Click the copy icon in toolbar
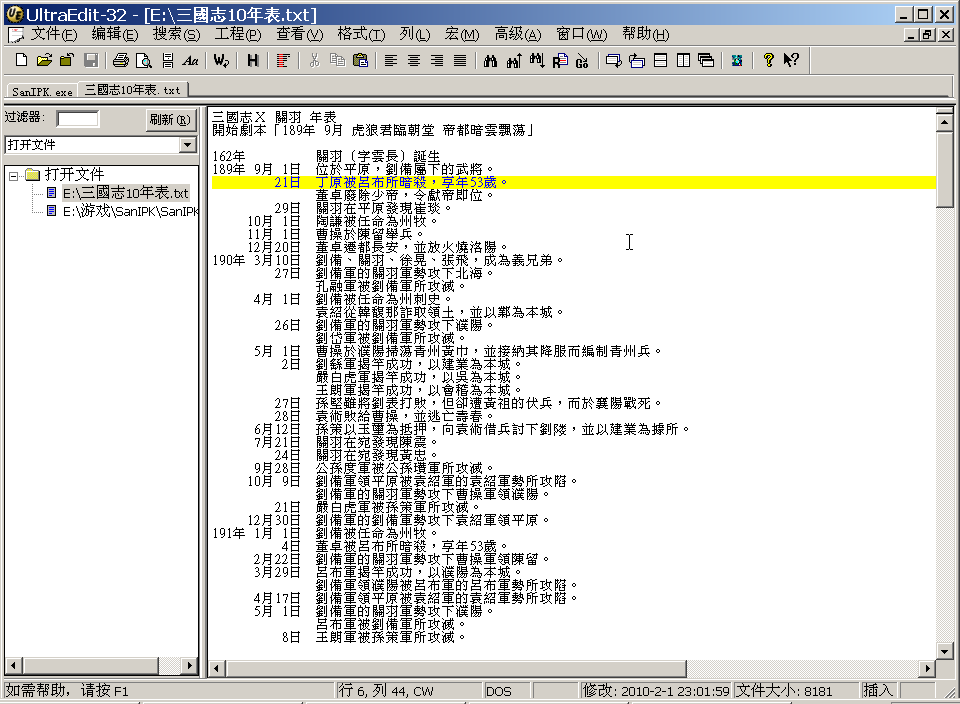 [337, 60]
